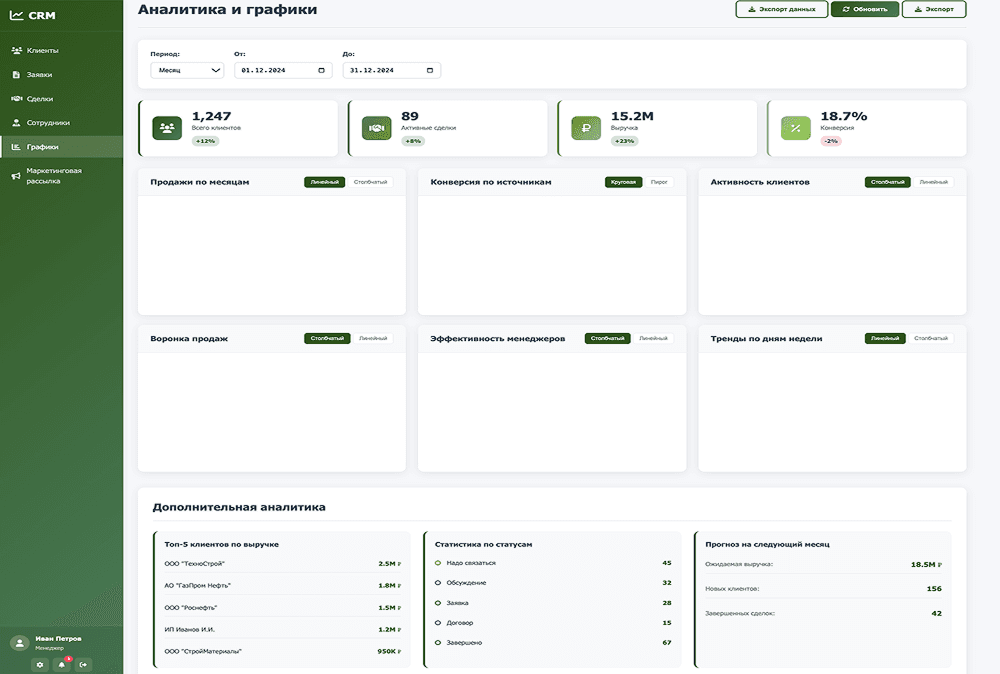Screen dimensions: 1000x674
Task: Switch Продажи по месяцам to Столбчатый
Action: coord(370,182)
